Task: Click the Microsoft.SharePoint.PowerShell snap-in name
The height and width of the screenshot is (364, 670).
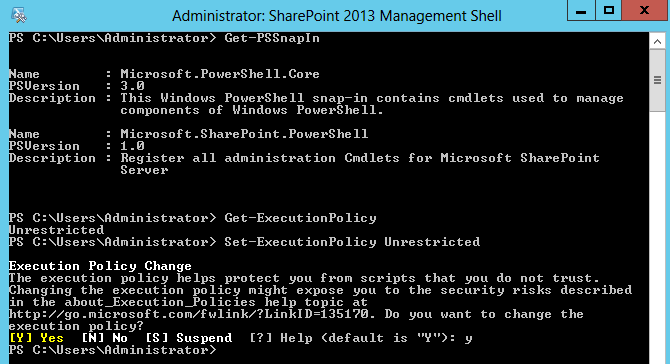Action: pos(244,134)
